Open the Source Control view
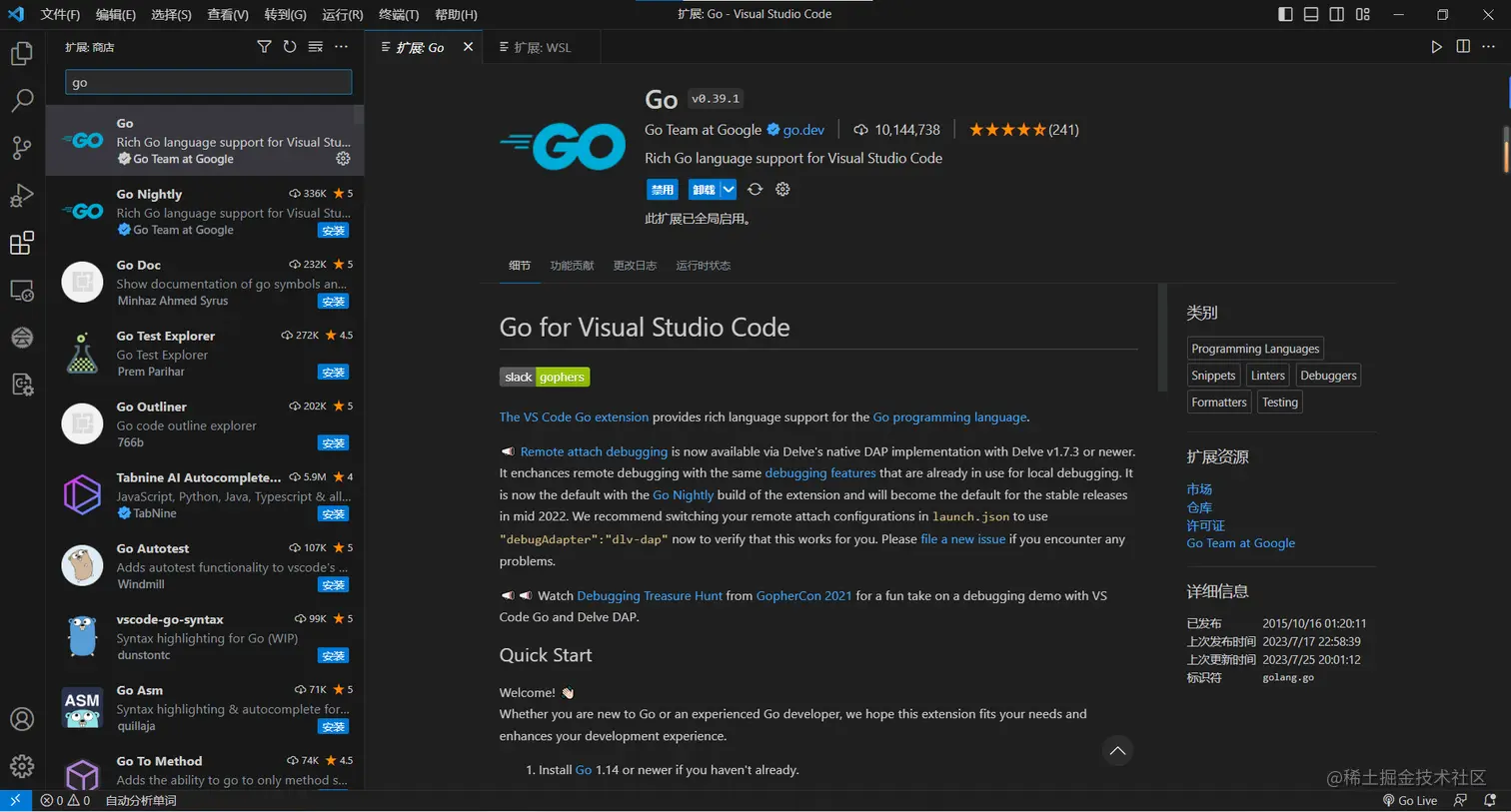This screenshot has height=812, width=1511. (x=22, y=148)
